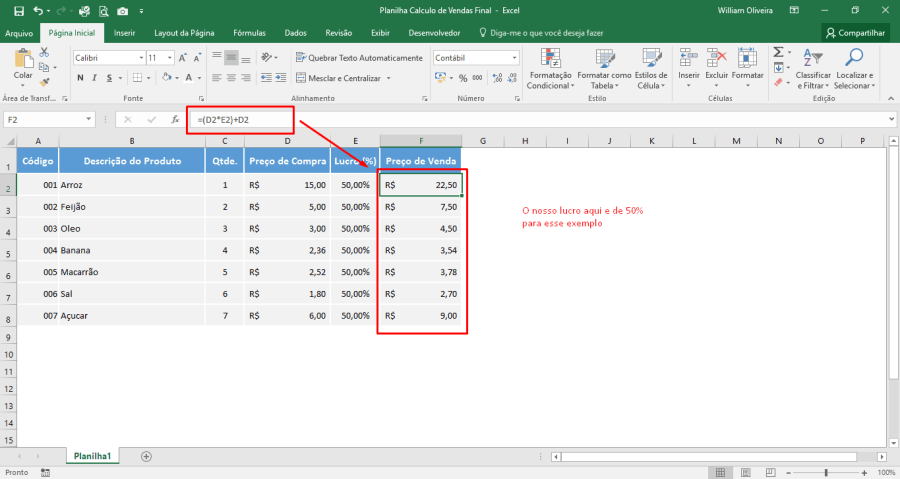Switch to Fórmulas tab

(x=250, y=33)
